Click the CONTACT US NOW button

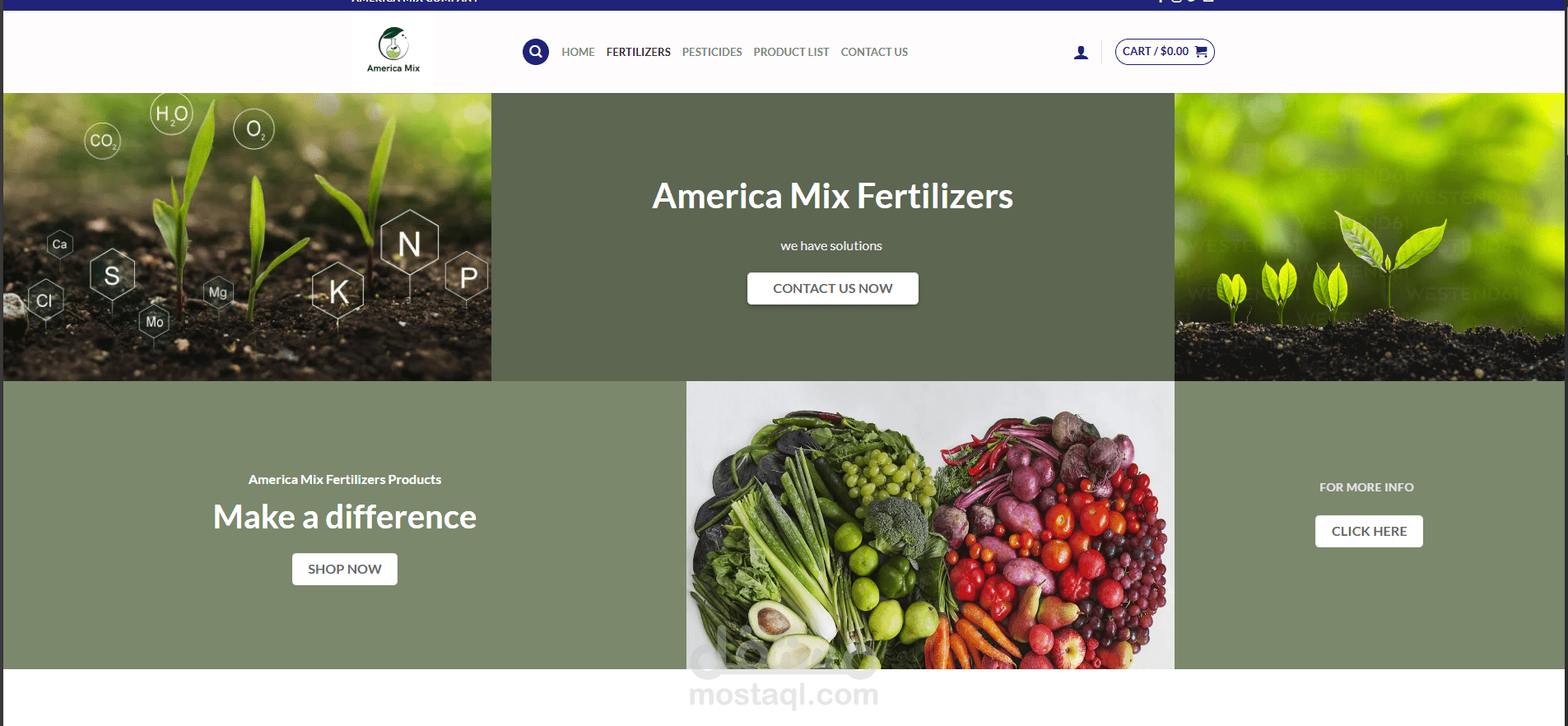click(833, 288)
